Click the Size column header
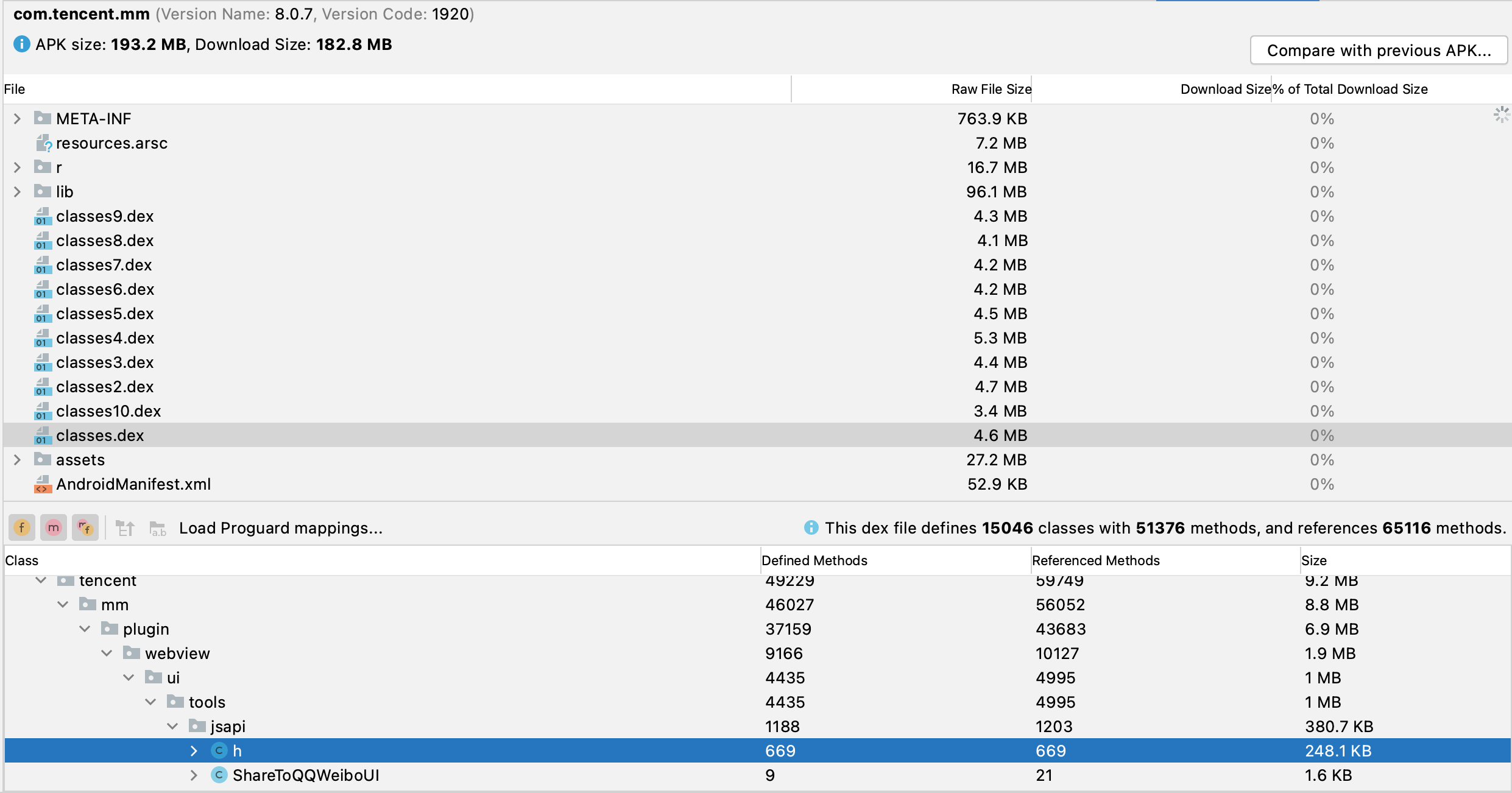Viewport: 1512px width, 793px height. [x=1405, y=560]
